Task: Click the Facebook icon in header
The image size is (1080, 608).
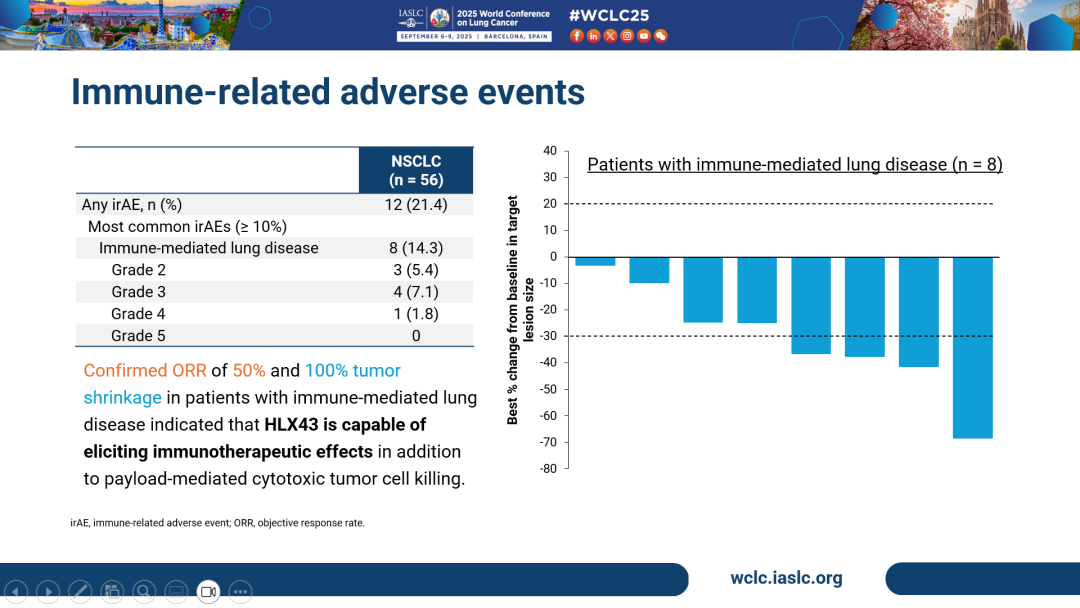Action: tap(576, 36)
